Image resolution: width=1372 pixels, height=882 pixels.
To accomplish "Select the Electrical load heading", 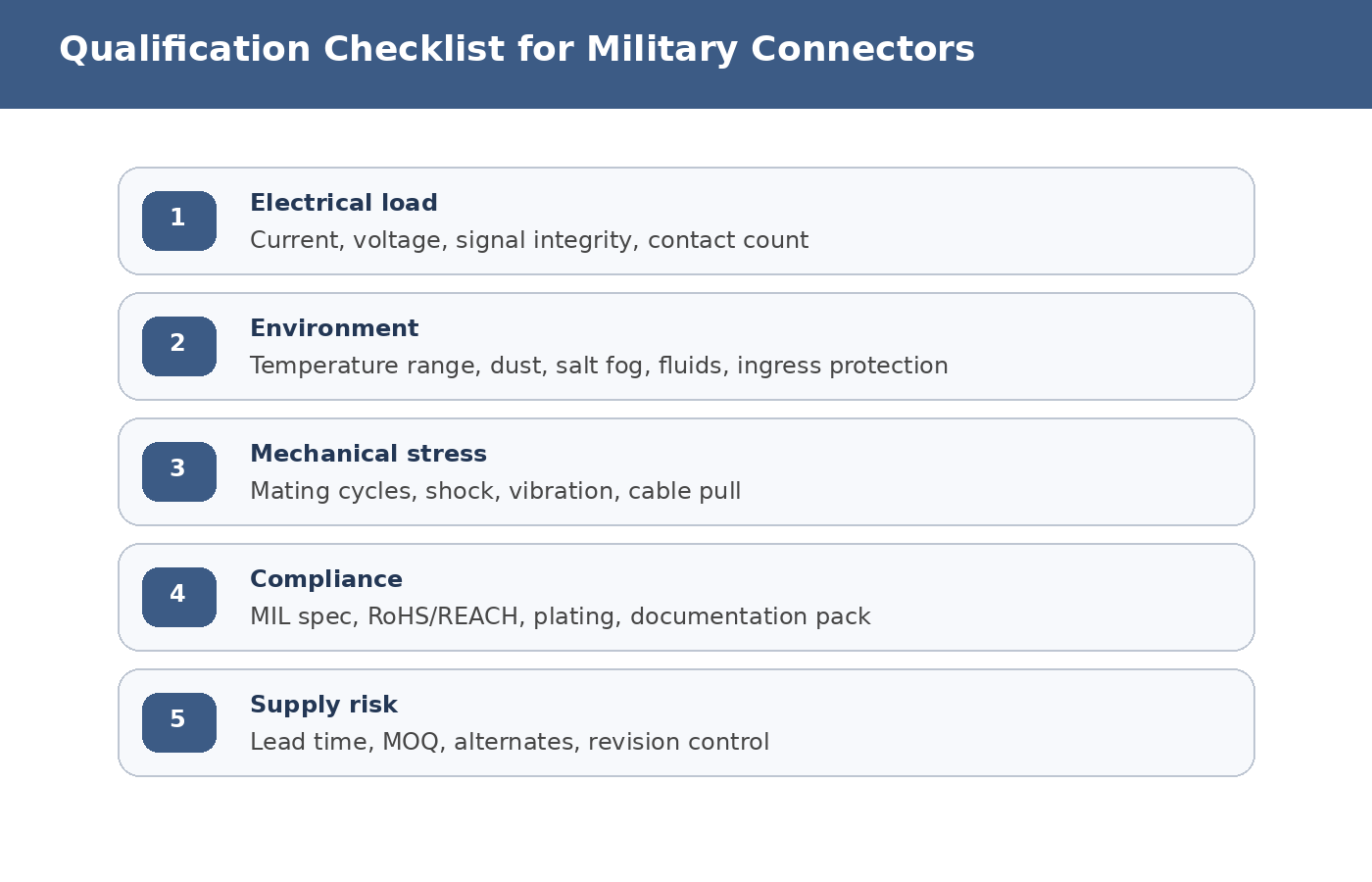I will pyautogui.click(x=343, y=204).
